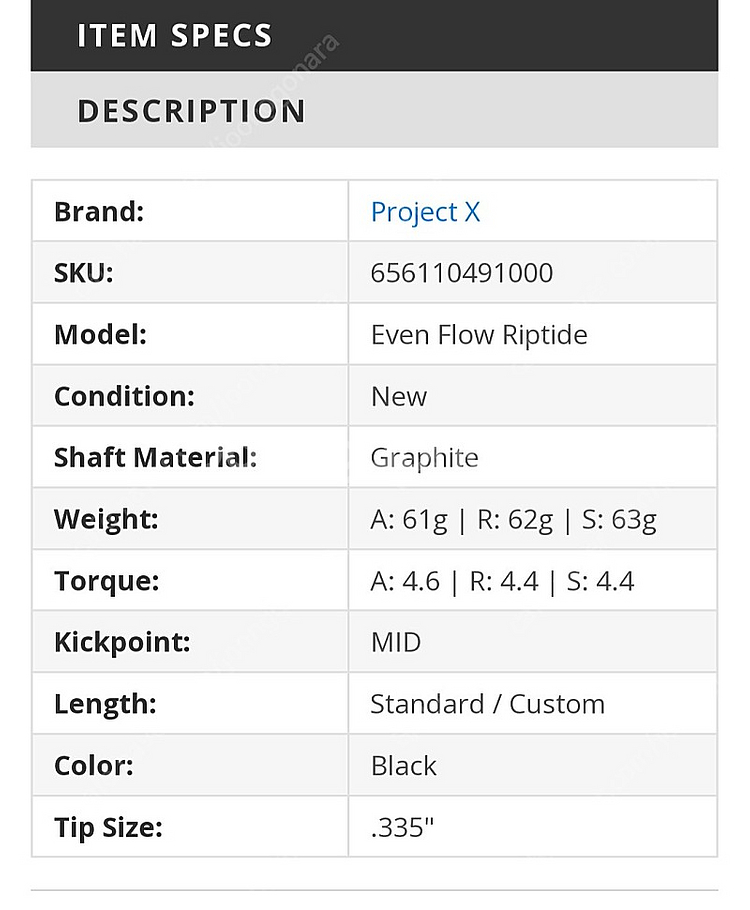
Task: Select the Condition value New
Action: point(399,396)
